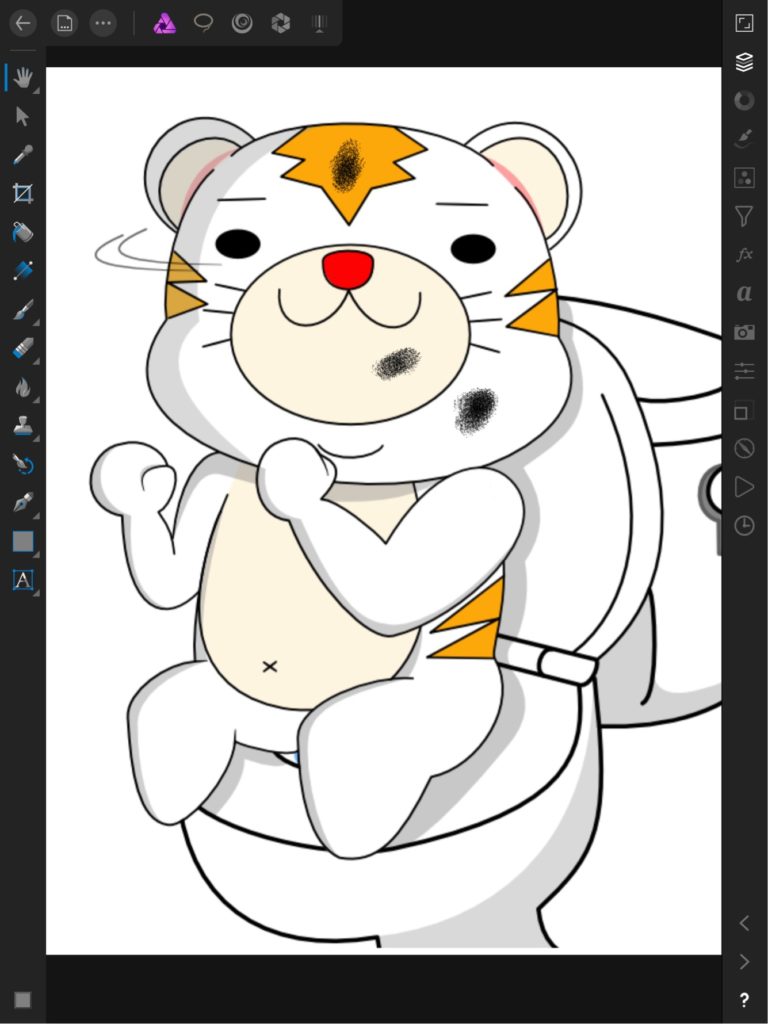The image size is (768, 1024).
Task: Tap the gray rectangle shape tool swatch
Action: pyautogui.click(x=22, y=541)
